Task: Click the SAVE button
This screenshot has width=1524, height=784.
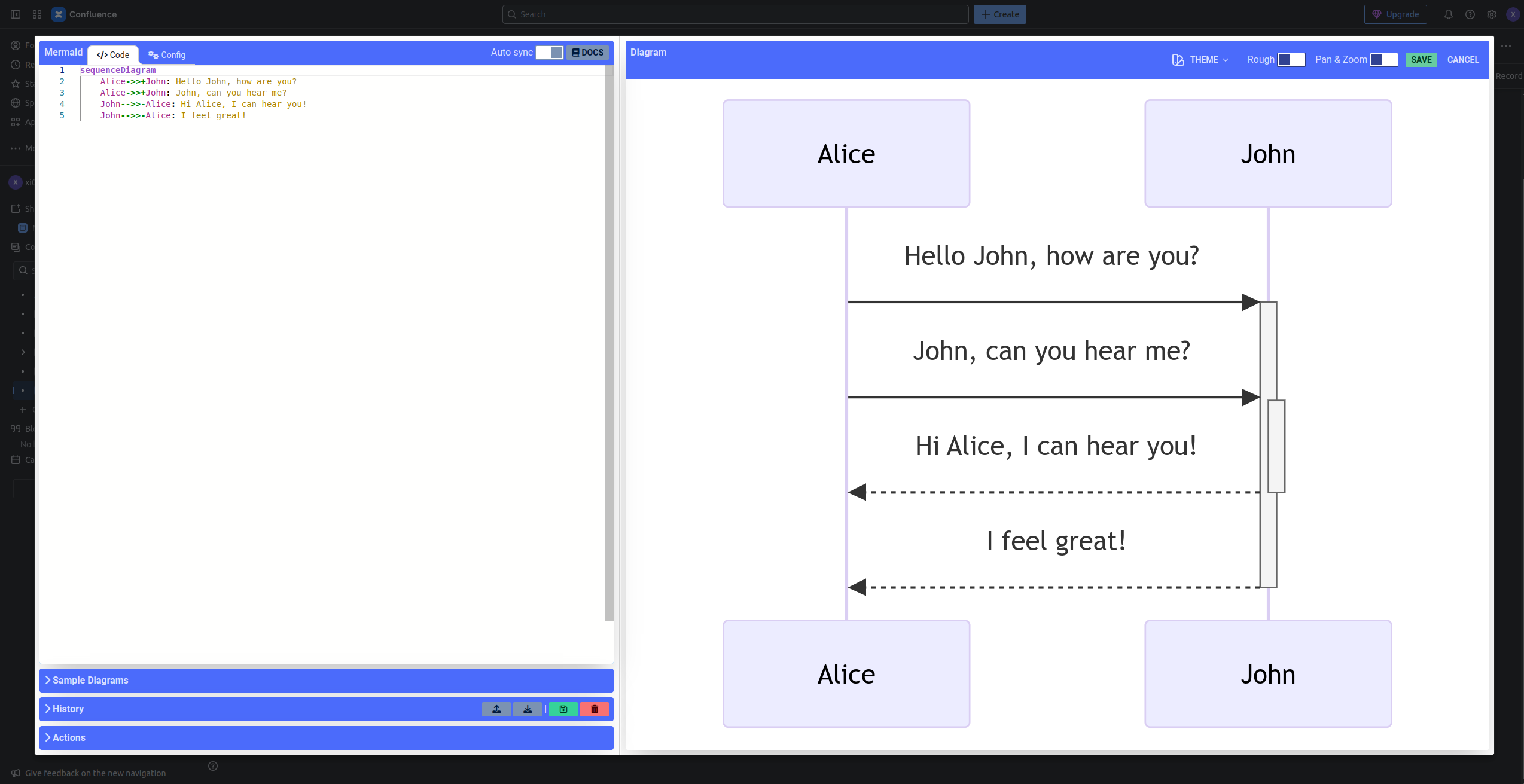Action: pyautogui.click(x=1421, y=60)
